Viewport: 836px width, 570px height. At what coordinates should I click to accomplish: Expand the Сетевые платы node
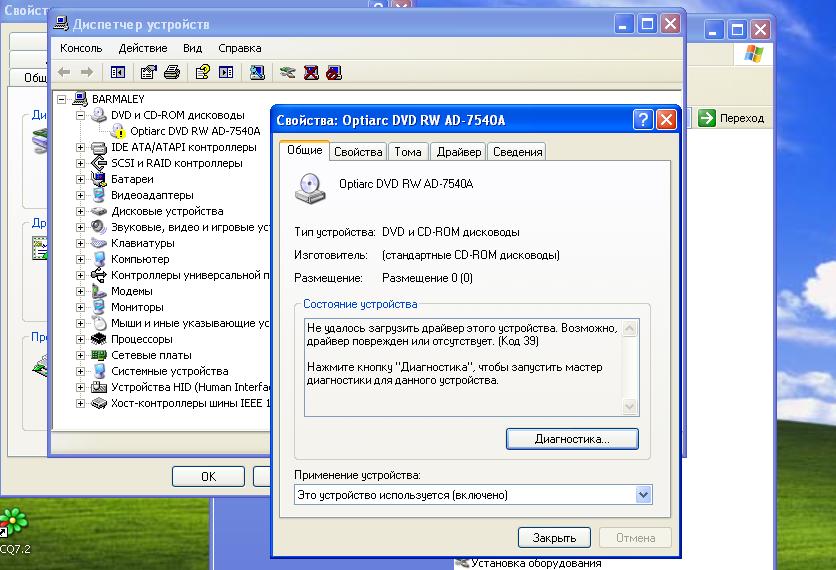(80, 355)
